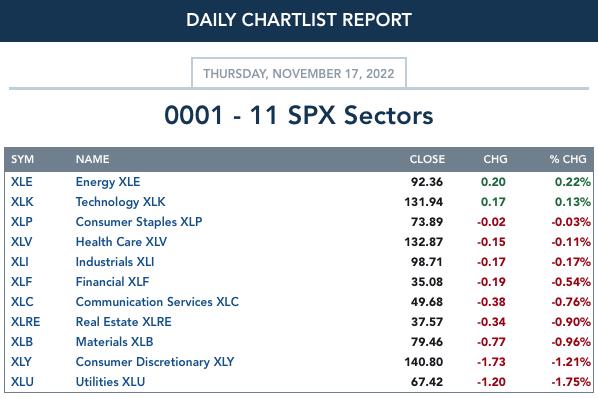Viewport: 598px width, 399px height.
Task: Open Technology XLK chart link
Action: [x=121, y=202]
